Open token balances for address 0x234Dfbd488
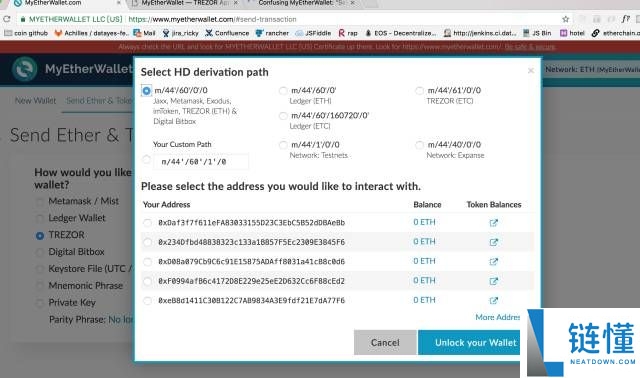Viewport: 640px width, 378px height. (x=493, y=242)
